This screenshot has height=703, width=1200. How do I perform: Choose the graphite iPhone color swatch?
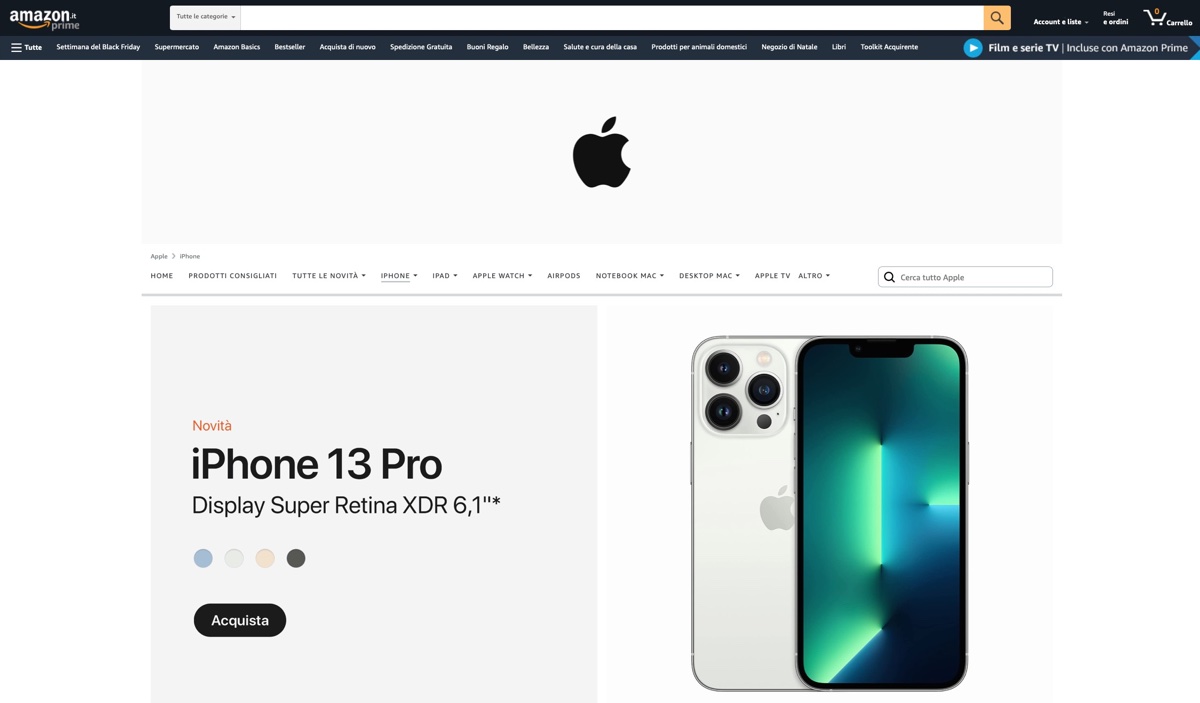[x=296, y=558]
